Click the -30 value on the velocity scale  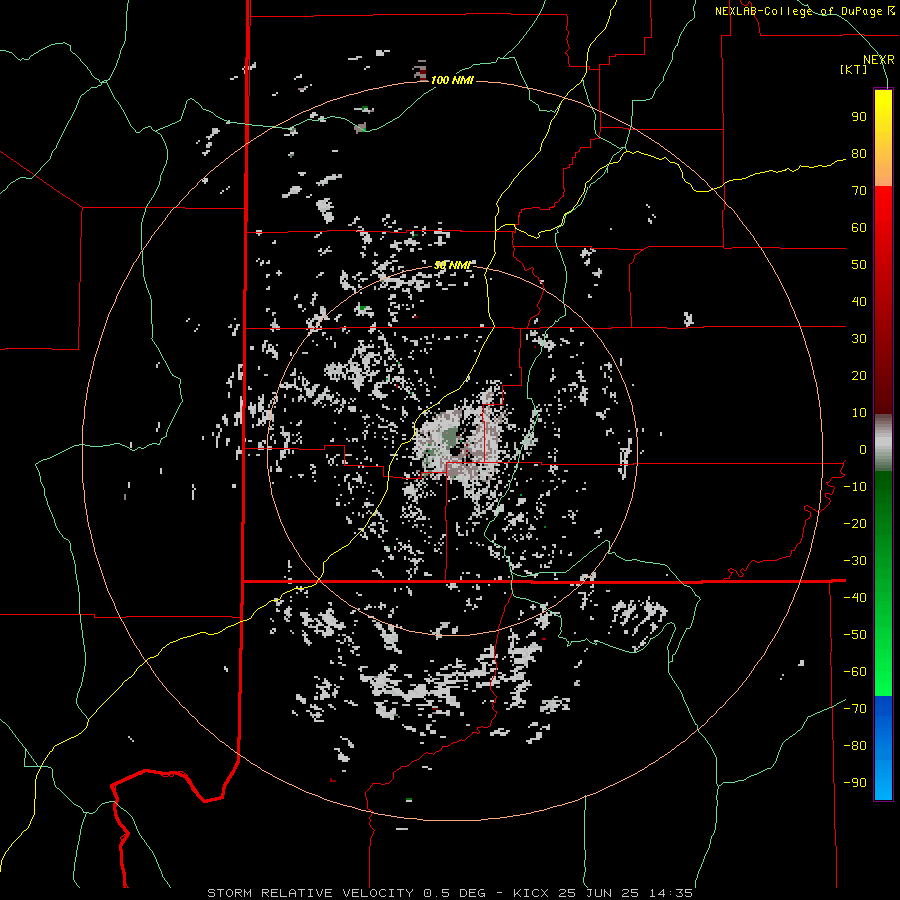click(x=855, y=561)
